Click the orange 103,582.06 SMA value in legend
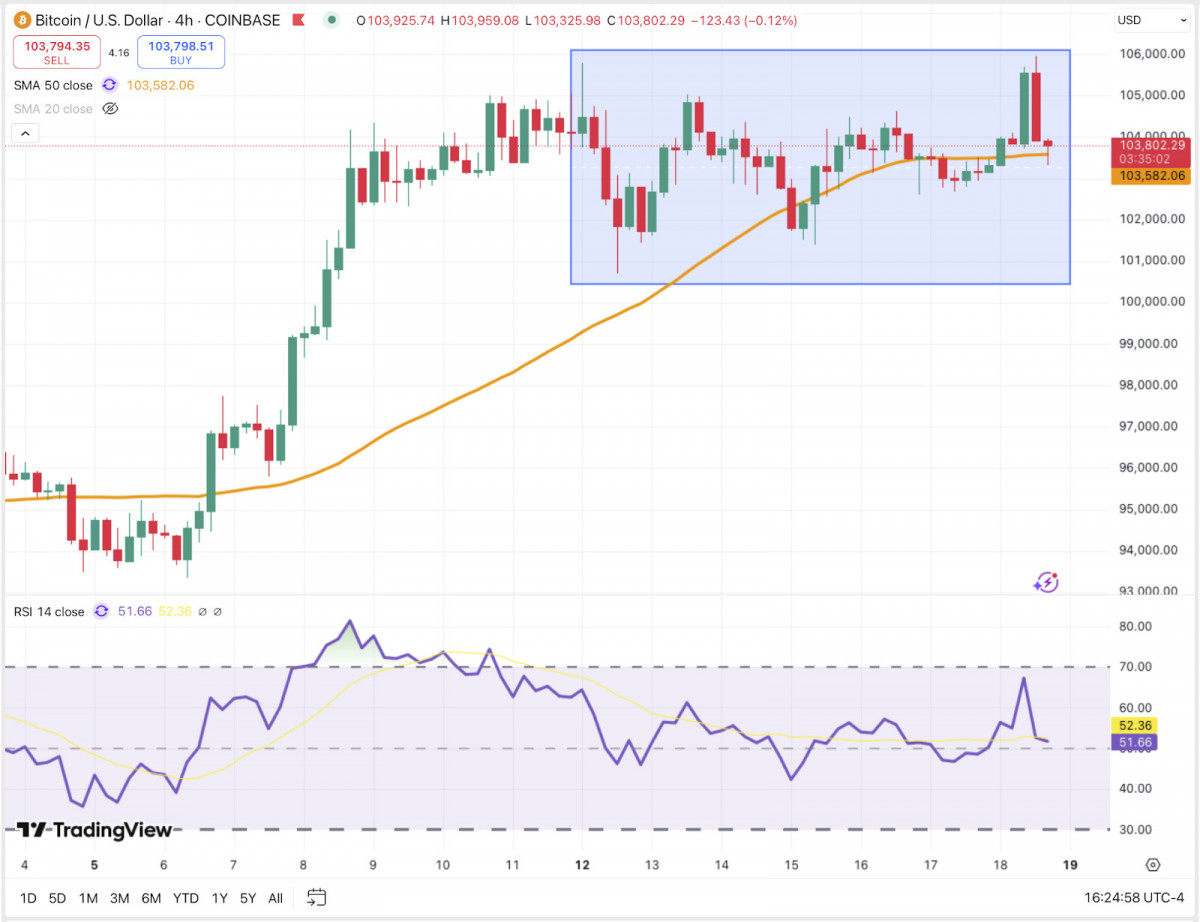 (x=161, y=86)
